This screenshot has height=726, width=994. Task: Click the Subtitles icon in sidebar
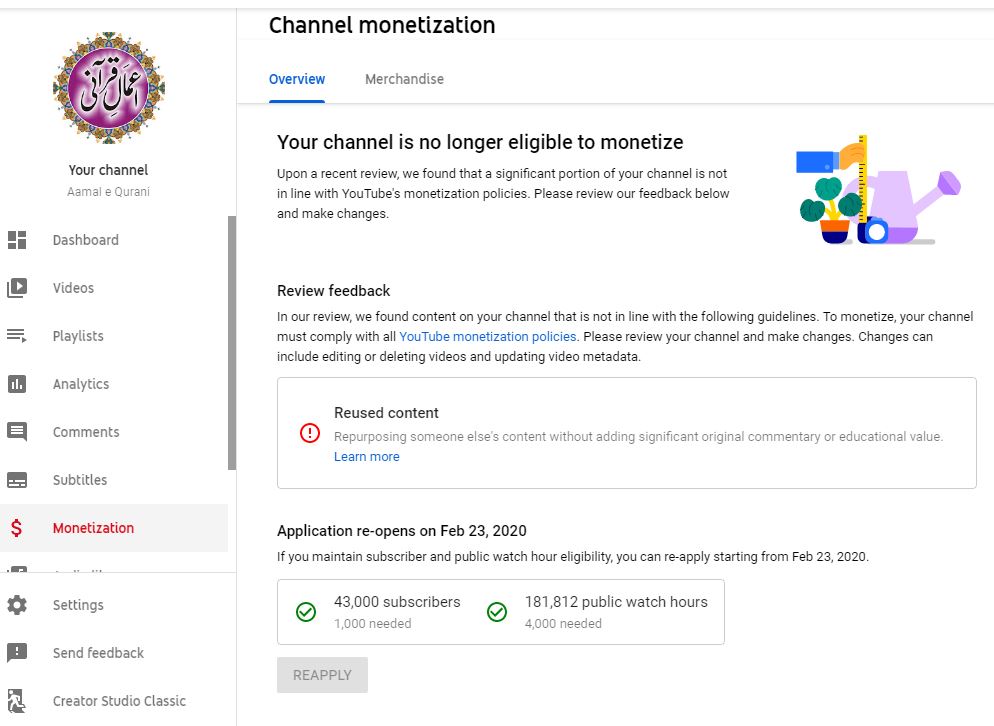(x=17, y=480)
